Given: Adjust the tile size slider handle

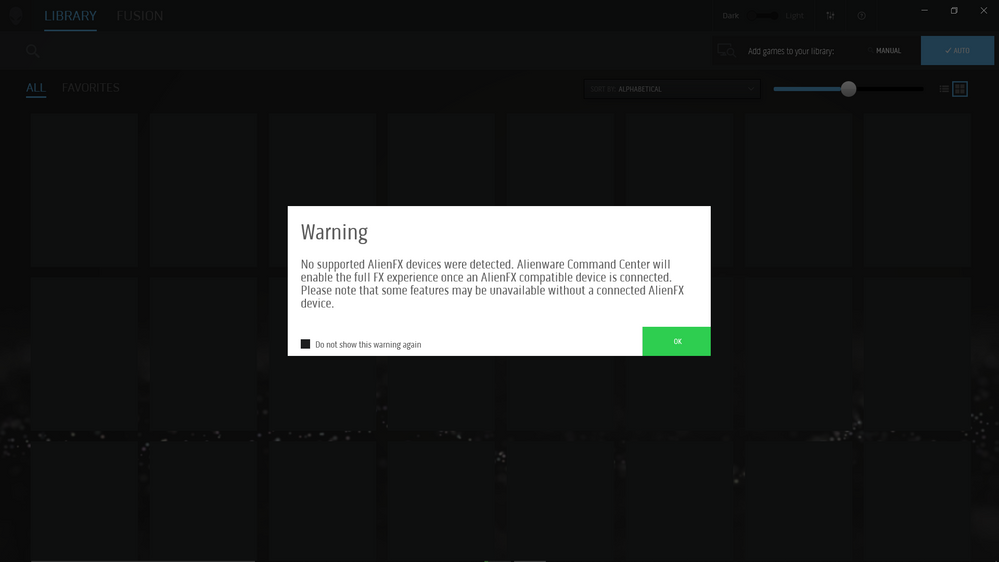Looking at the screenshot, I should coord(848,89).
